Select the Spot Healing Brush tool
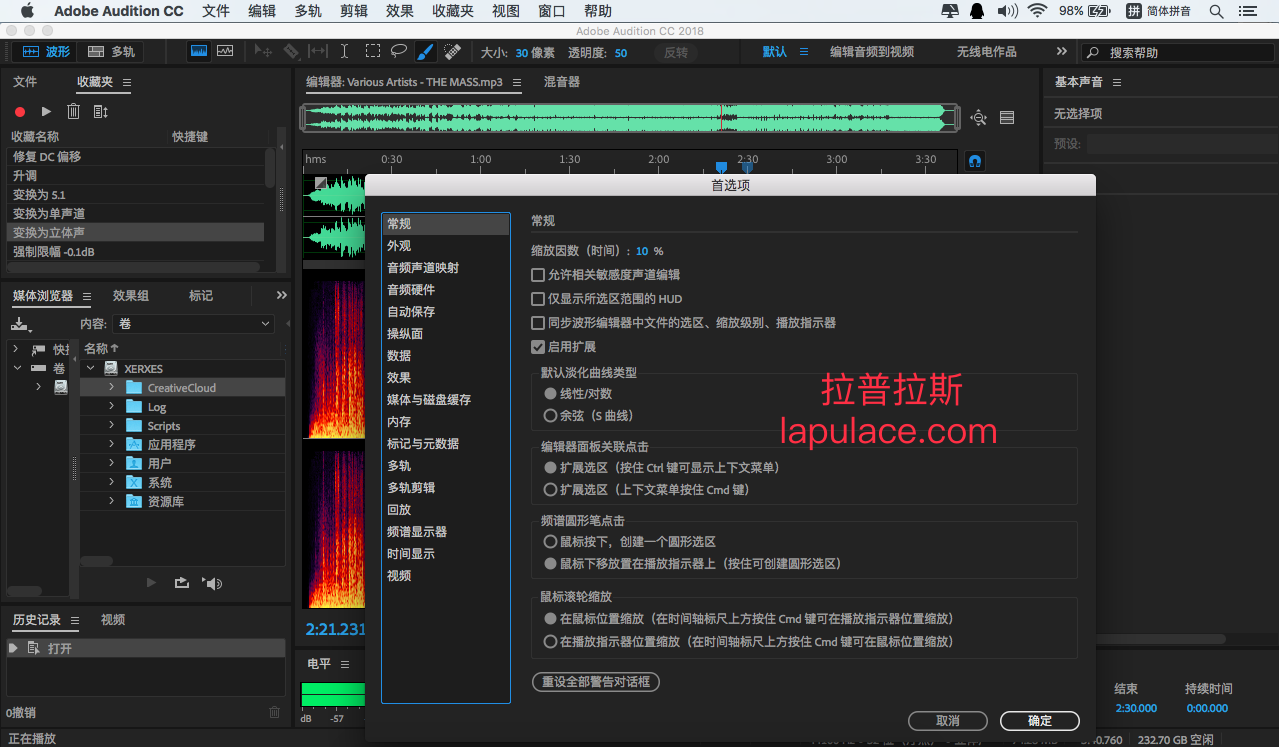This screenshot has height=747, width=1279. pyautogui.click(x=452, y=51)
